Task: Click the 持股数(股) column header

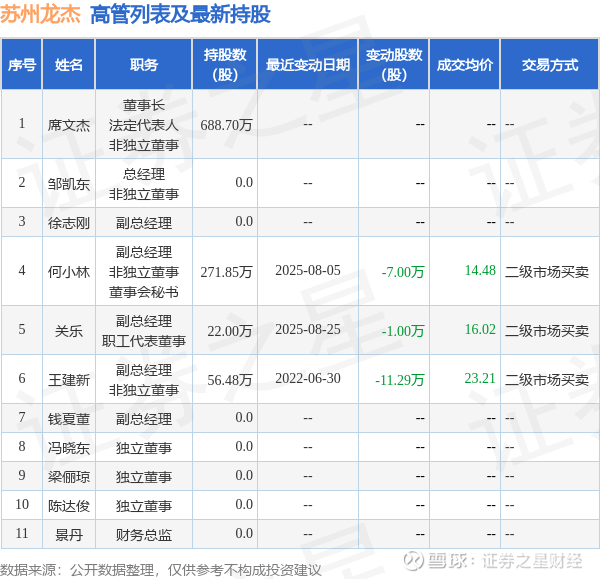Action: click(x=225, y=64)
